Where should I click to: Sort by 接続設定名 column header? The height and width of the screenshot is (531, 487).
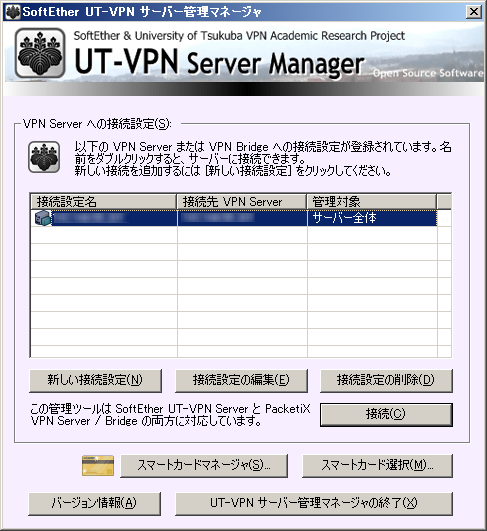point(103,202)
